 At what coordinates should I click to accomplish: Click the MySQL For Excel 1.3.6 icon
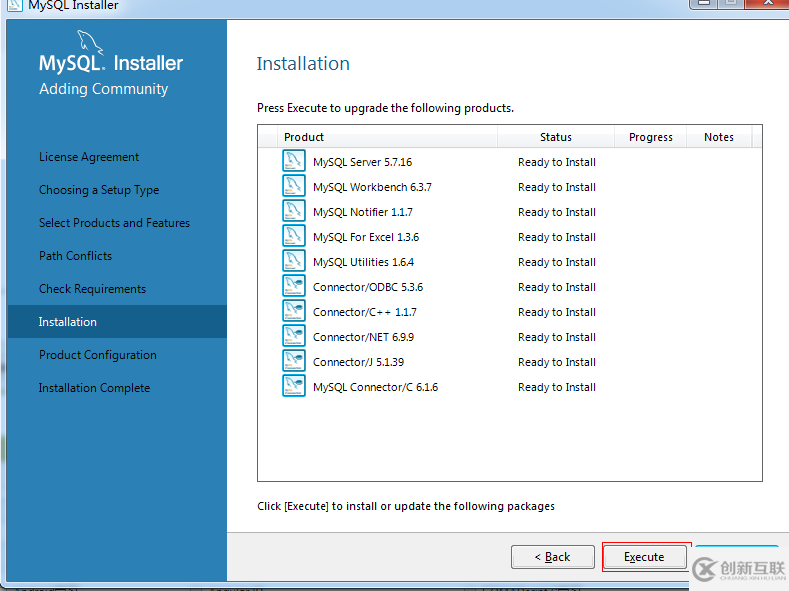tap(294, 236)
